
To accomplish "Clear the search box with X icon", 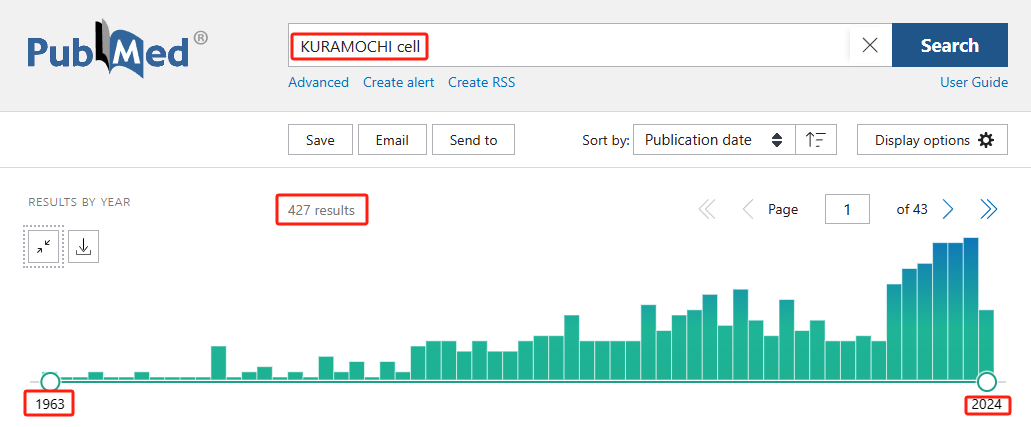I will point(870,46).
